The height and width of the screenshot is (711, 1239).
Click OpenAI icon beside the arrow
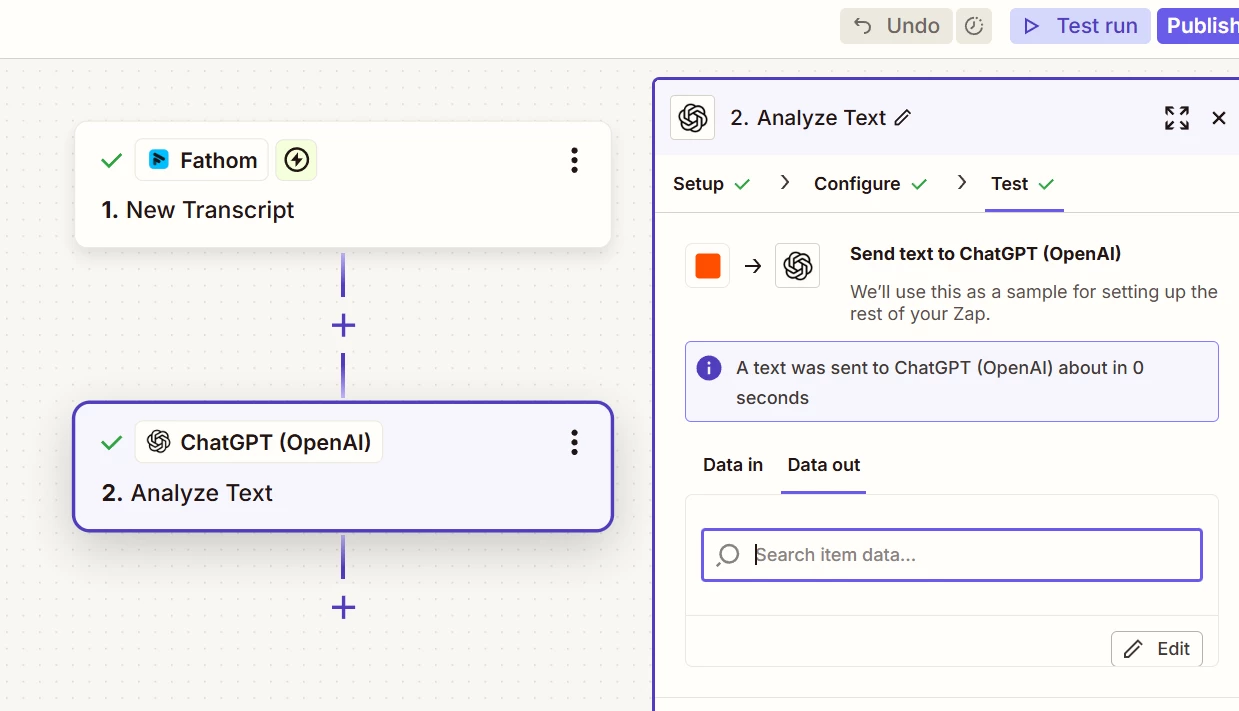pos(797,266)
